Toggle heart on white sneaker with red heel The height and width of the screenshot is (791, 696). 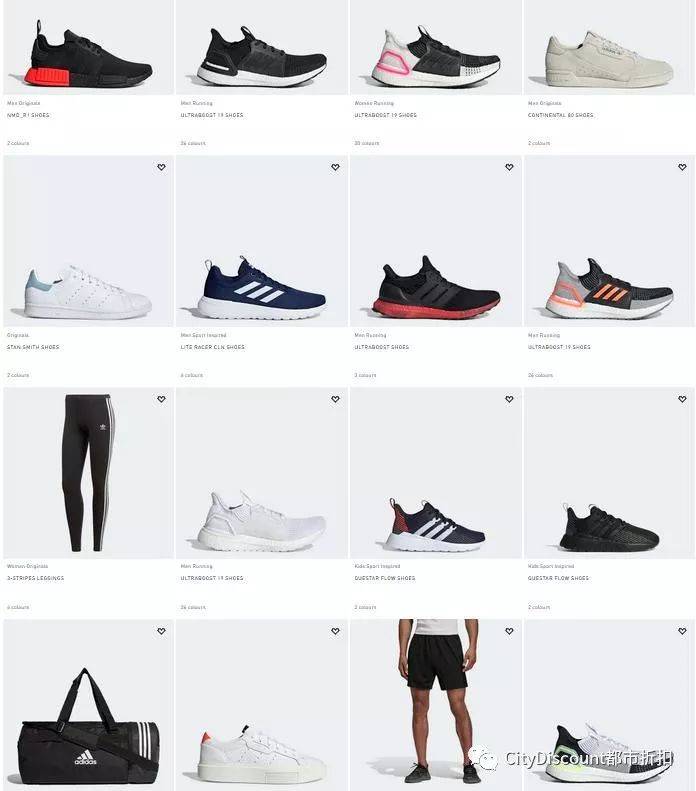coord(335,631)
